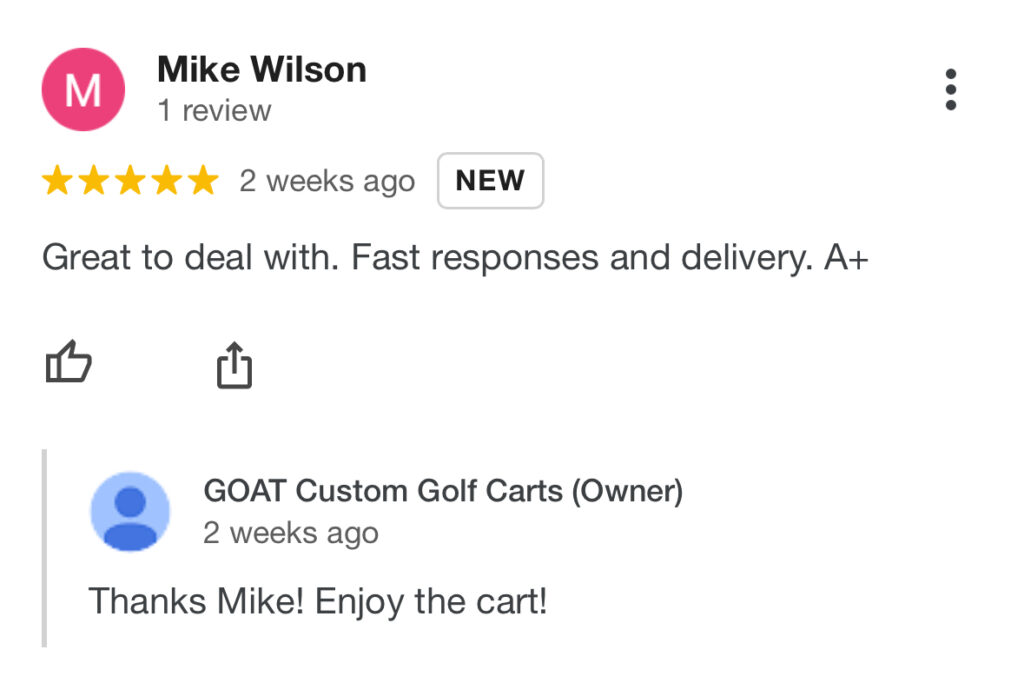Click the GOAT Custom Golf Carts owner avatar

click(x=129, y=511)
